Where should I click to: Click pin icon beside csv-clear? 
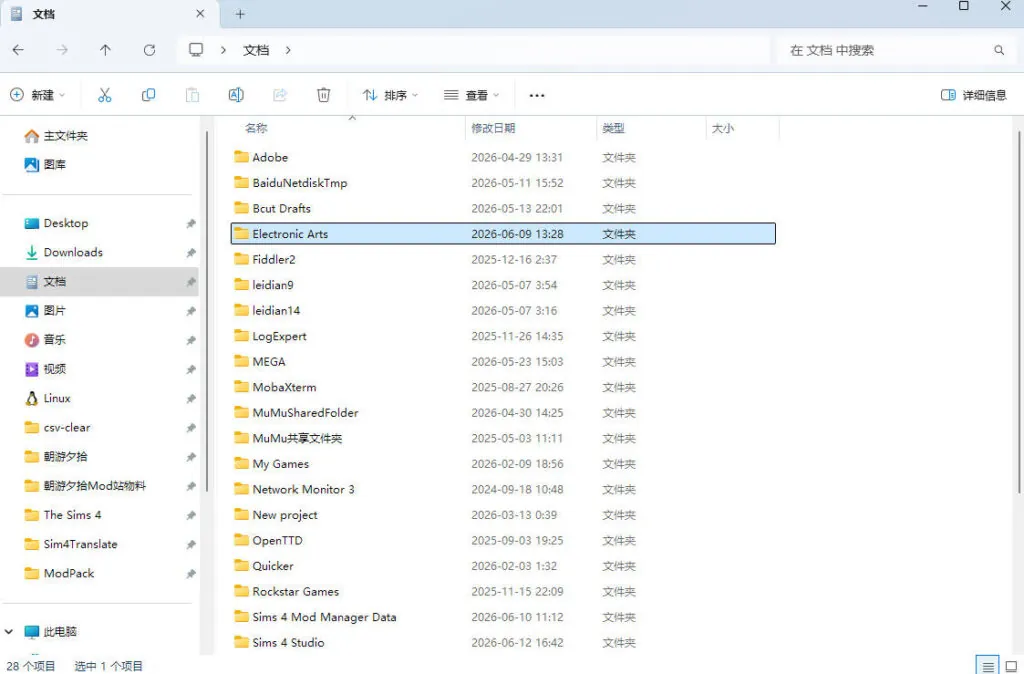[191, 428]
